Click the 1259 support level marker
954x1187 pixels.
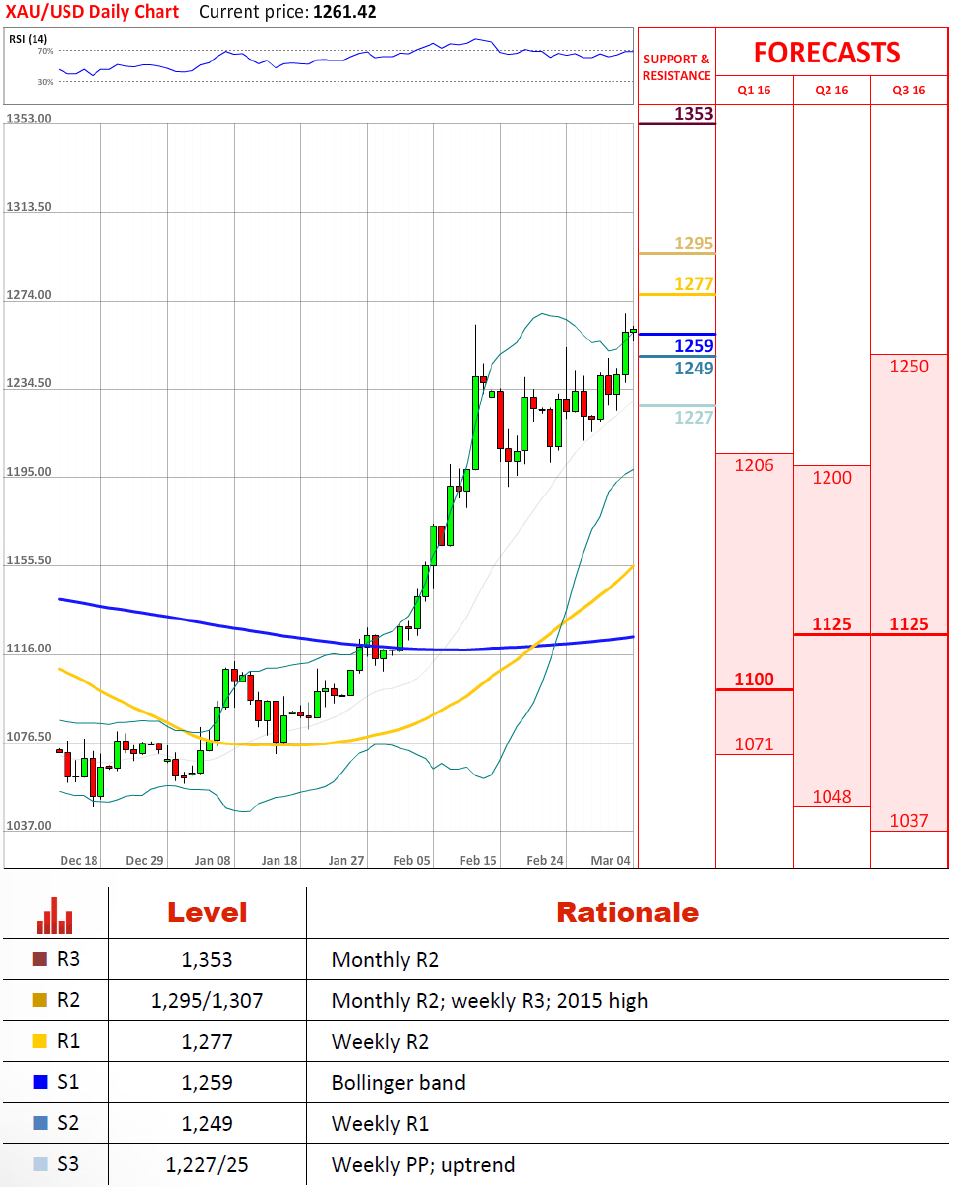[694, 346]
